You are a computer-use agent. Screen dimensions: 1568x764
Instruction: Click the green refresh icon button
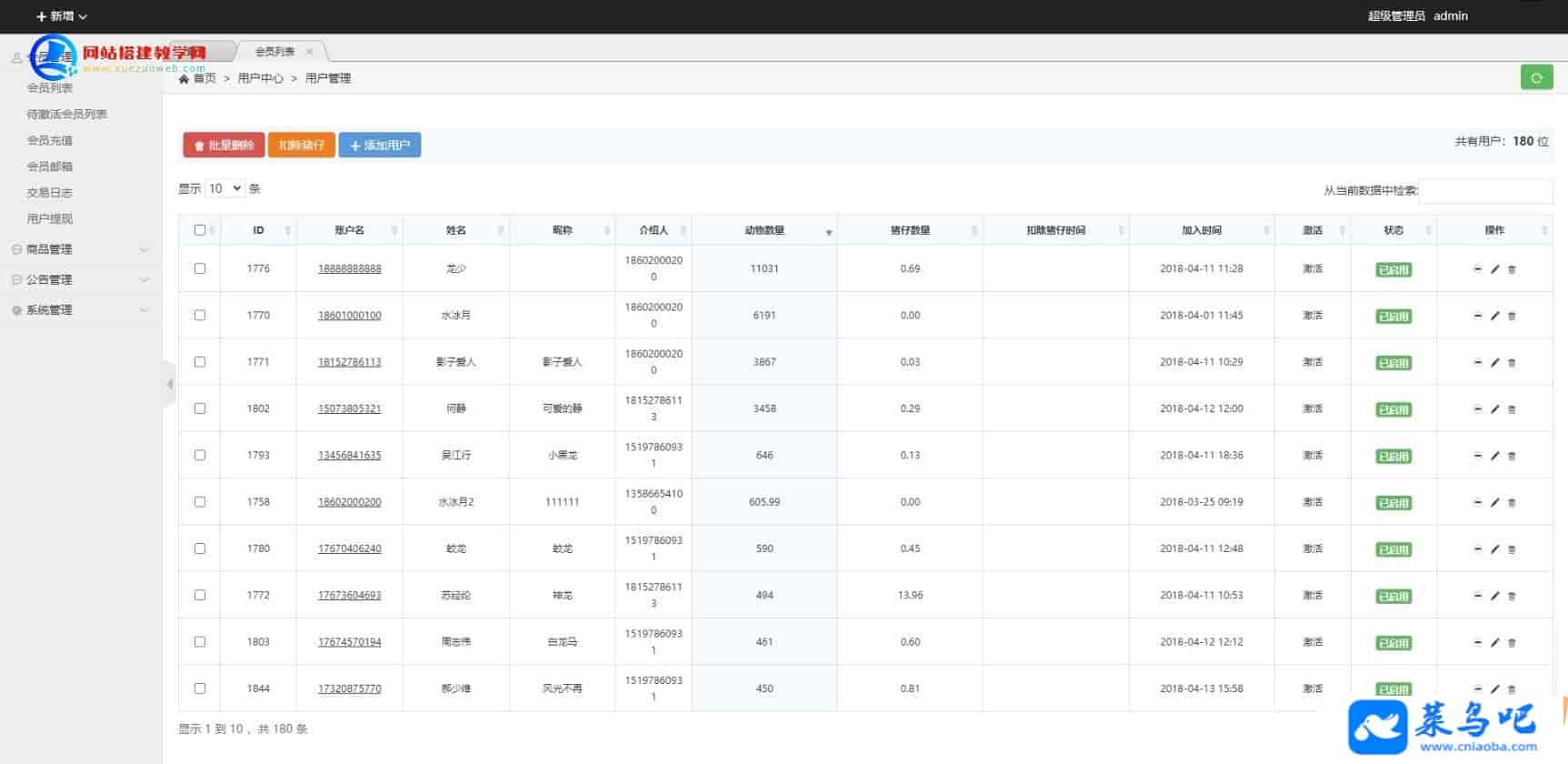[x=1536, y=78]
